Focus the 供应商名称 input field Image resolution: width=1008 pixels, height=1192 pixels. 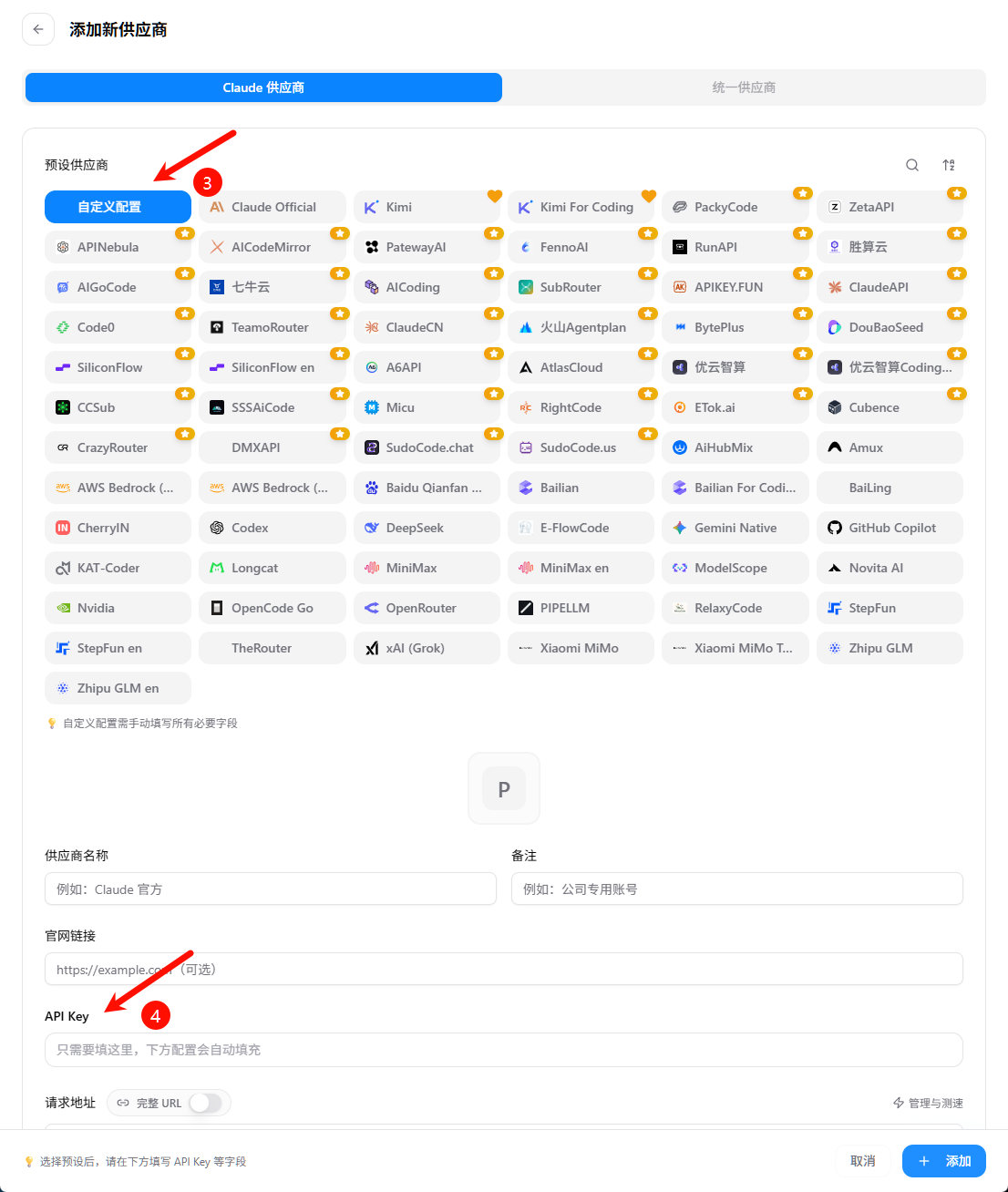(271, 889)
